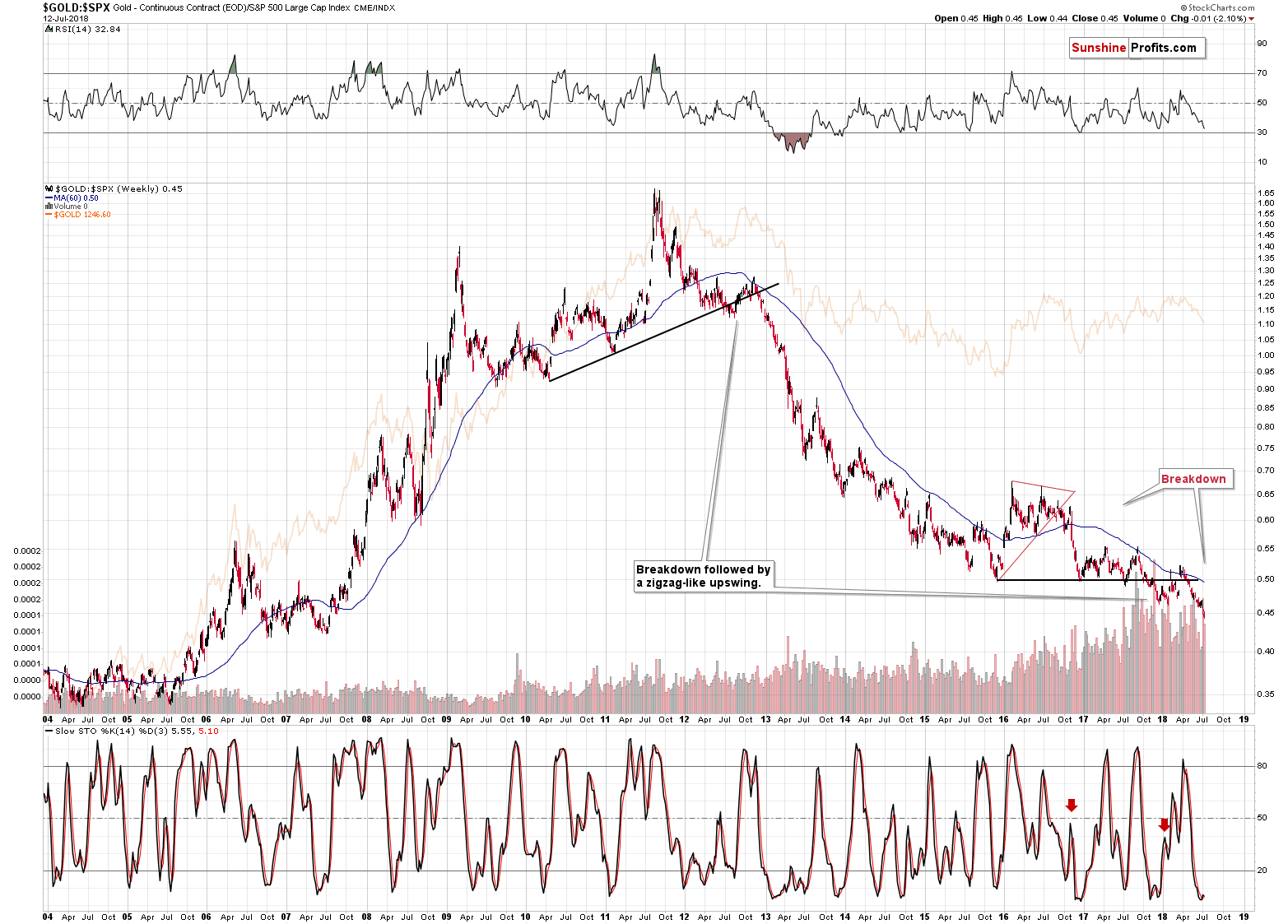
Task: Click the 70 level on the RSI axis
Action: 1262,73
